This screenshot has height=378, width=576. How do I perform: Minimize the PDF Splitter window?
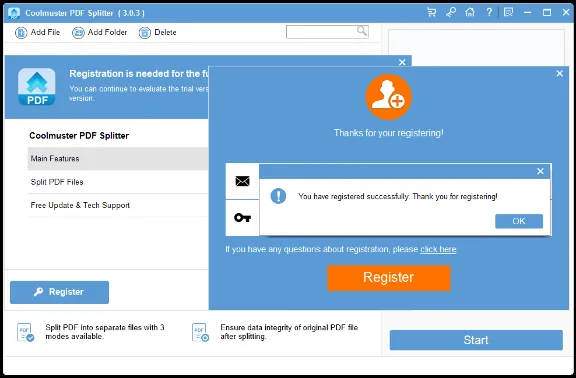[x=528, y=12]
